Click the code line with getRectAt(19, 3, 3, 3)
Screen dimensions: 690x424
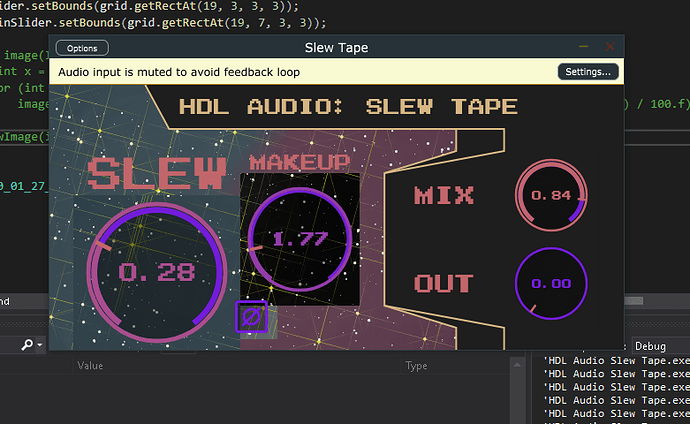149,6
